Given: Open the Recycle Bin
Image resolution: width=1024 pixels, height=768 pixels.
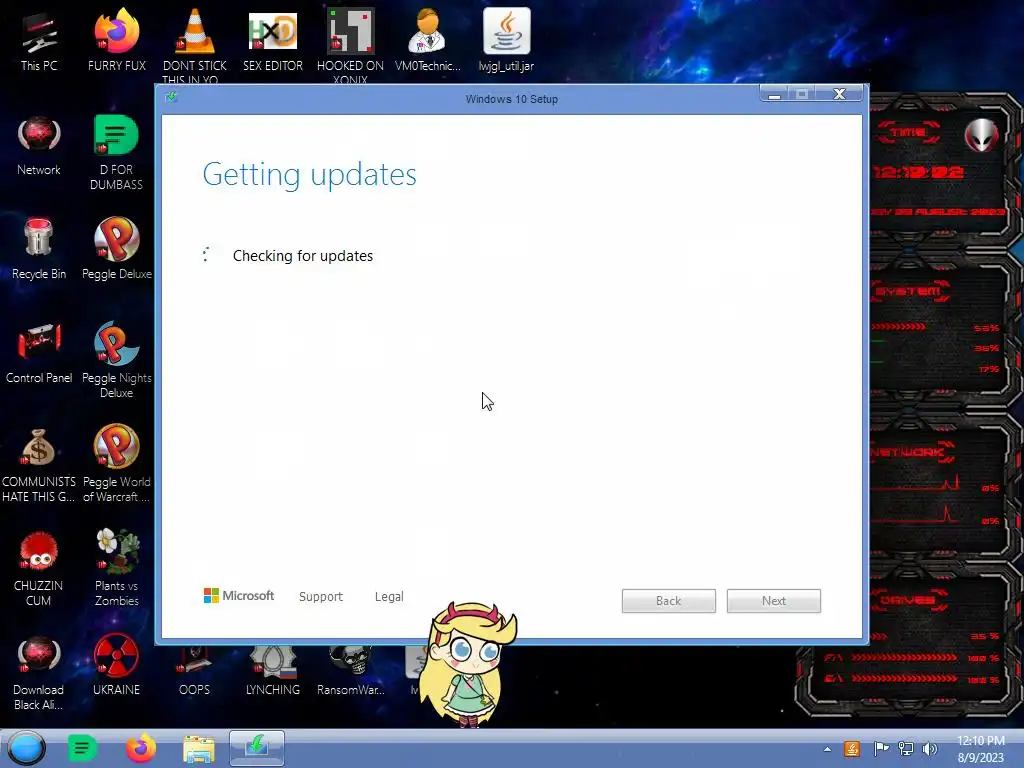Looking at the screenshot, I should (39, 249).
